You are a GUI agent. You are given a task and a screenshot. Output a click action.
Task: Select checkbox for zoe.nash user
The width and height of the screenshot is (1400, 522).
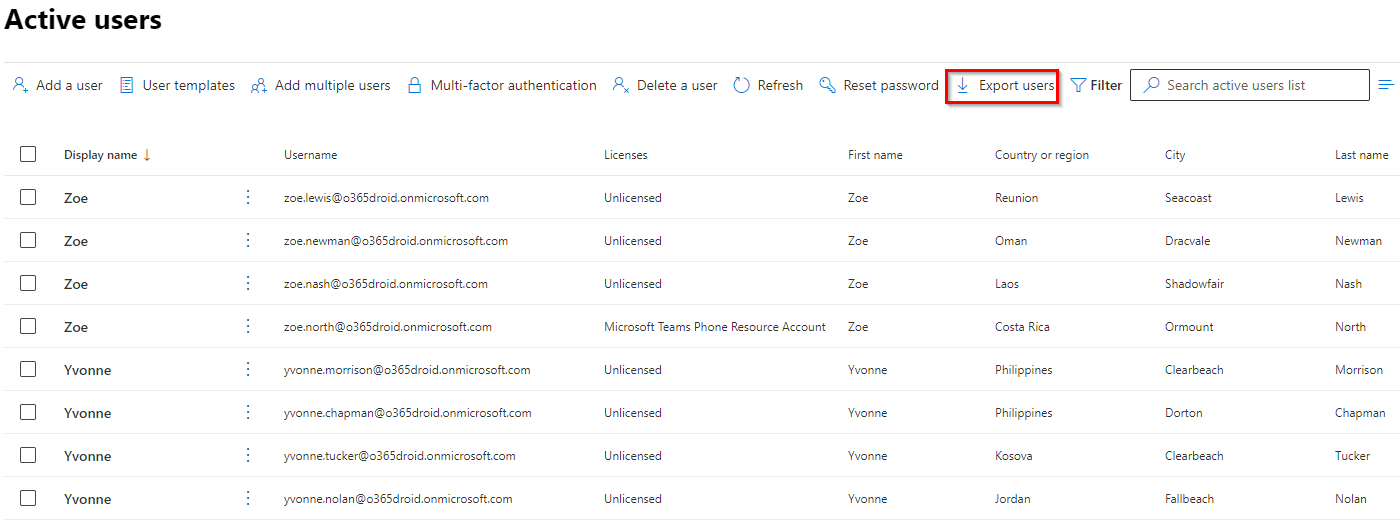(x=28, y=283)
